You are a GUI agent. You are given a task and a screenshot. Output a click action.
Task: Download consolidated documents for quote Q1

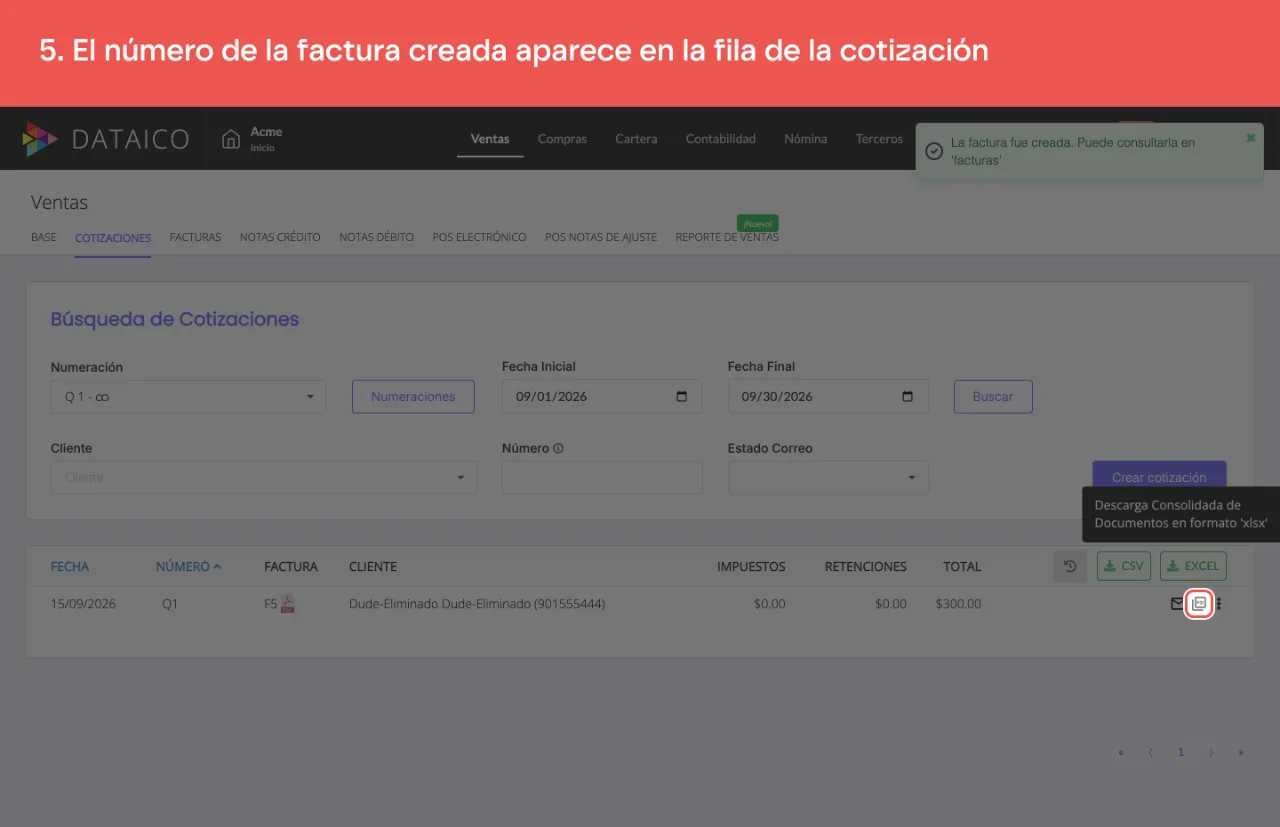coord(1199,604)
